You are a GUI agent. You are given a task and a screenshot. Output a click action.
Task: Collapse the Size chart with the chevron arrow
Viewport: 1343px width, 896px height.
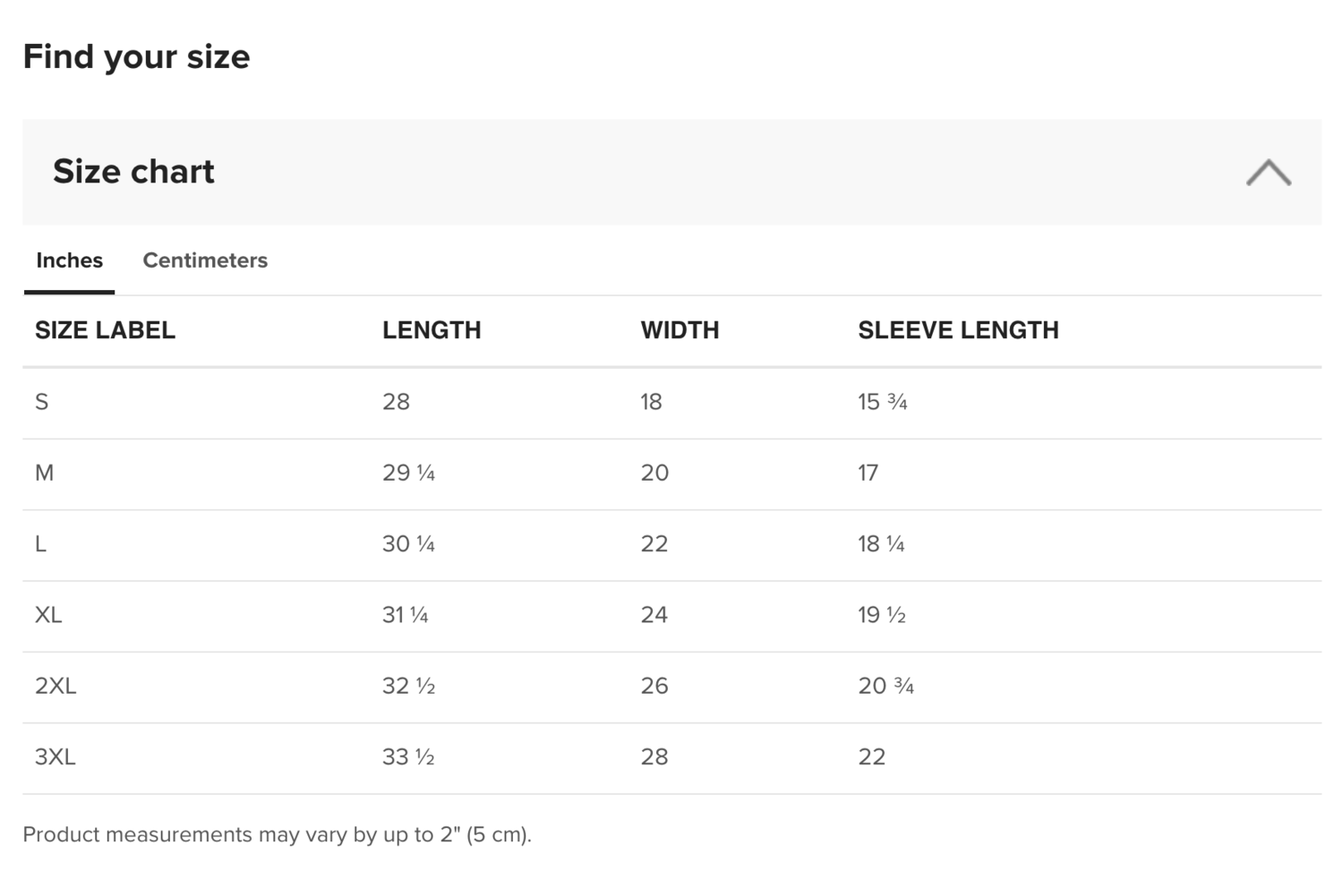click(1268, 172)
